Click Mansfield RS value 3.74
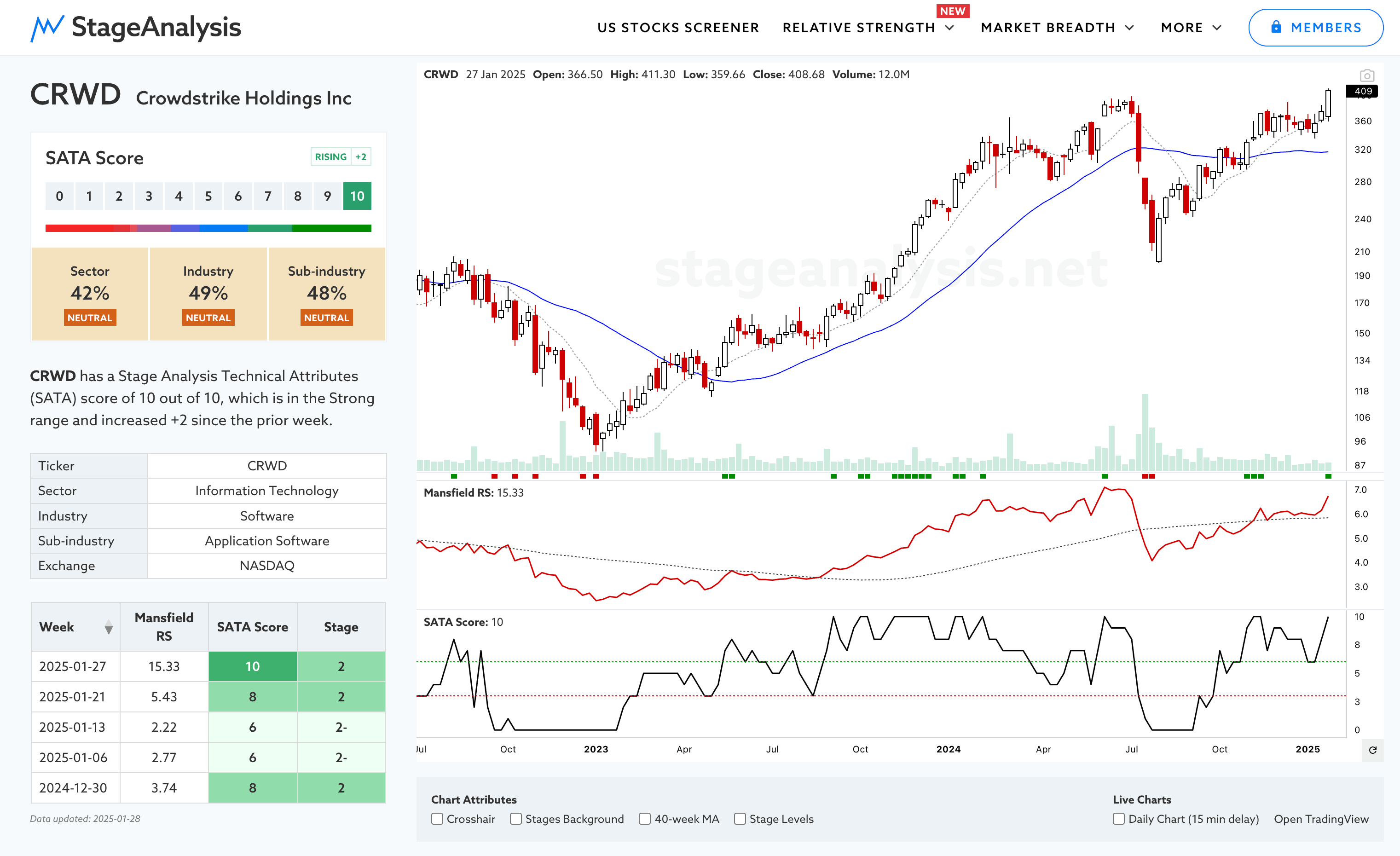Image resolution: width=1400 pixels, height=856 pixels. (164, 788)
